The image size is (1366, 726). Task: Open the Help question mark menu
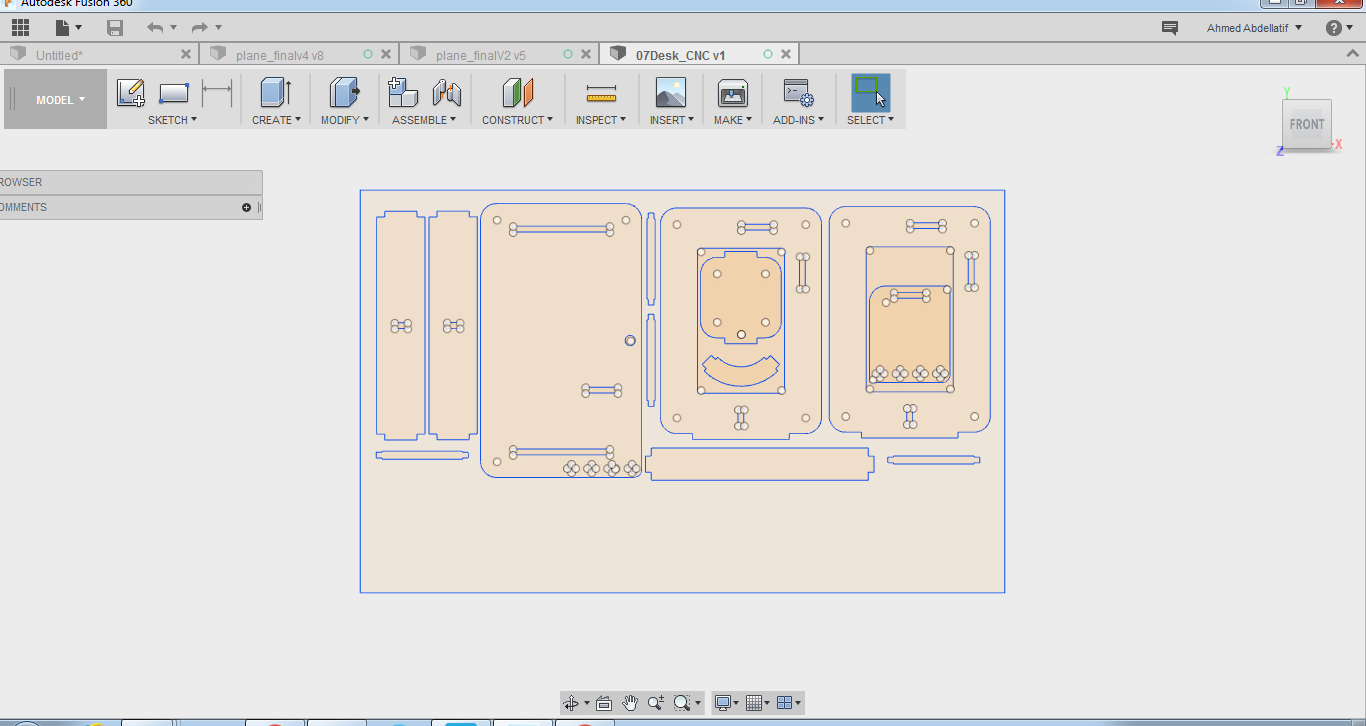[x=1339, y=28]
